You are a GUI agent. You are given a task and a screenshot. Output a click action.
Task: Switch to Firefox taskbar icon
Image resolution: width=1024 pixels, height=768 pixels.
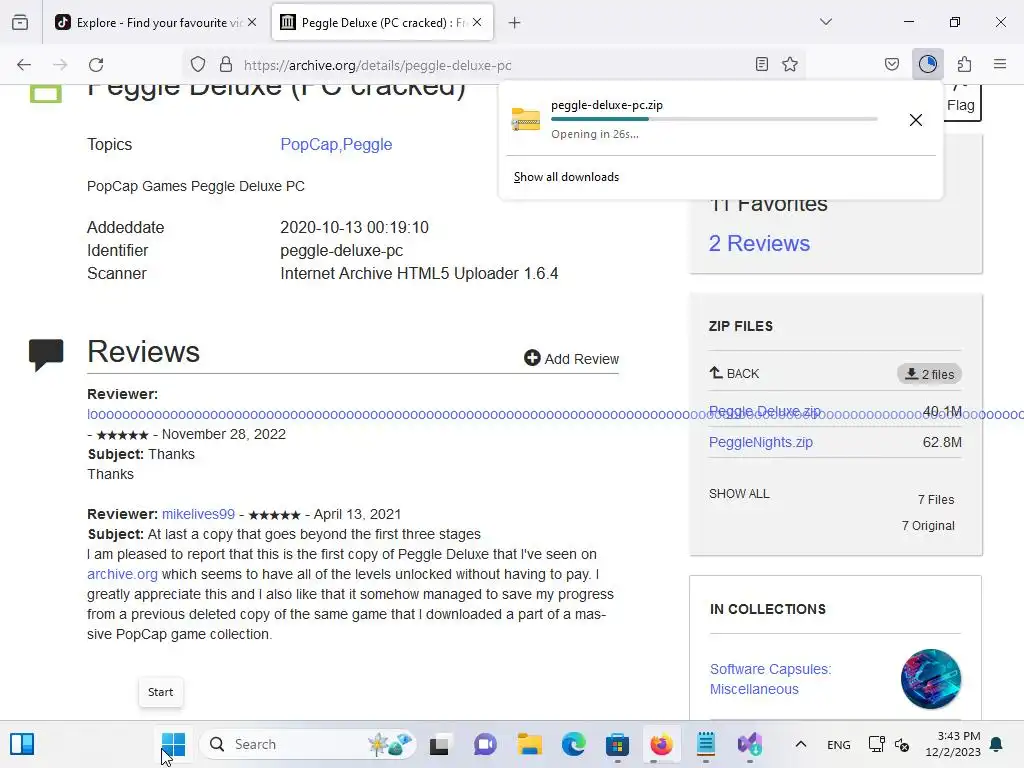(662, 744)
